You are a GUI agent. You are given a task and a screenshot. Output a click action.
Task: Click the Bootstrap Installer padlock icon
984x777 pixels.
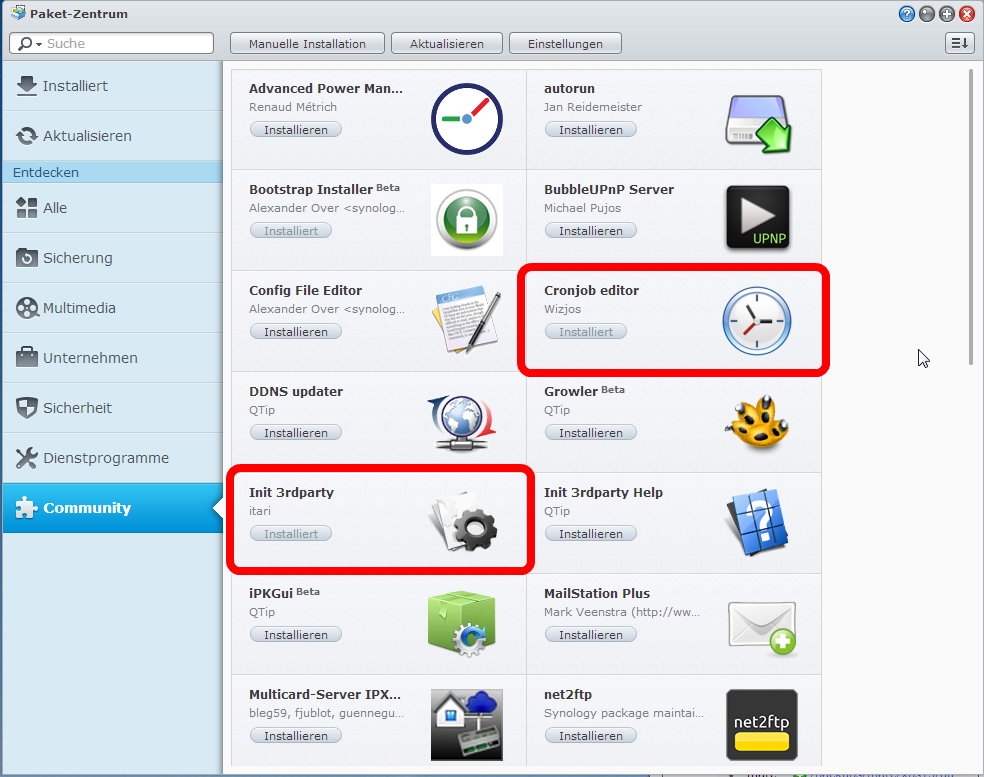tap(467, 220)
